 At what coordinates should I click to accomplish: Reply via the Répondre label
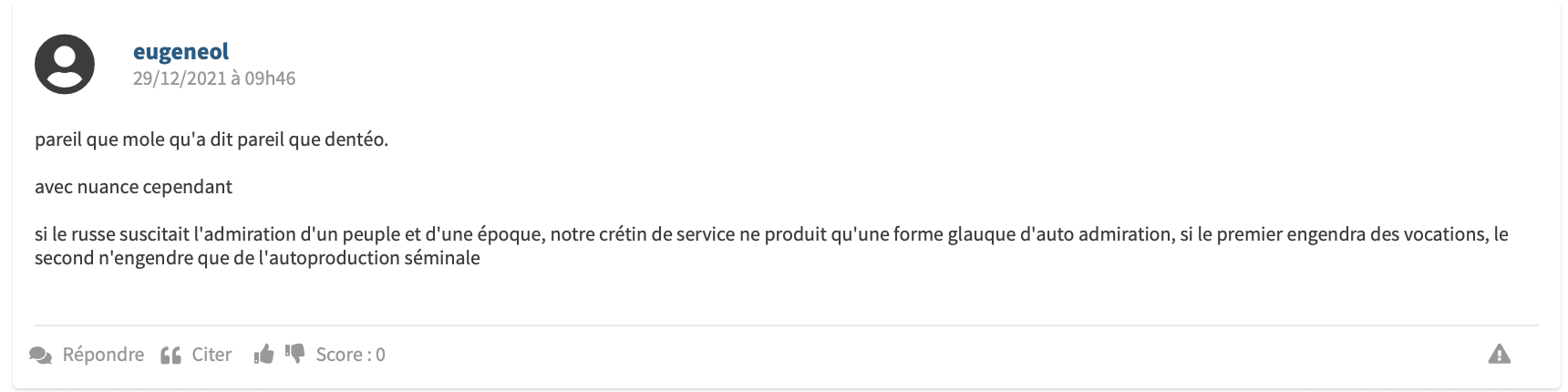(x=103, y=355)
